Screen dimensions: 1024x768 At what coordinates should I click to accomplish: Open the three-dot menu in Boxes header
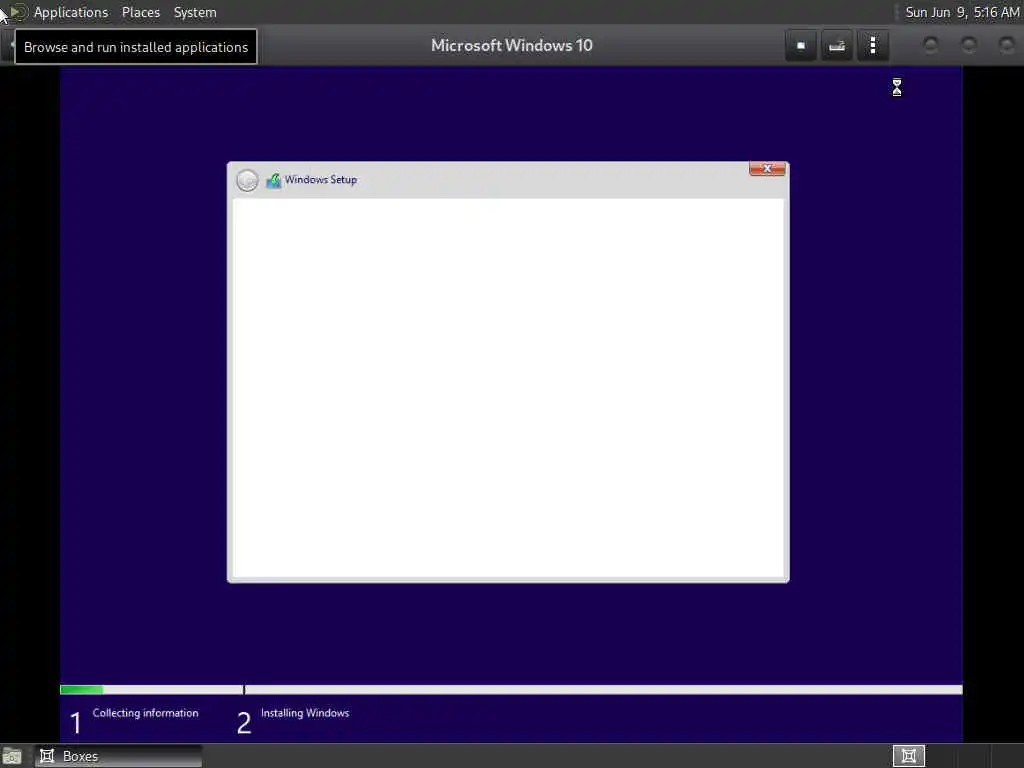(872, 46)
